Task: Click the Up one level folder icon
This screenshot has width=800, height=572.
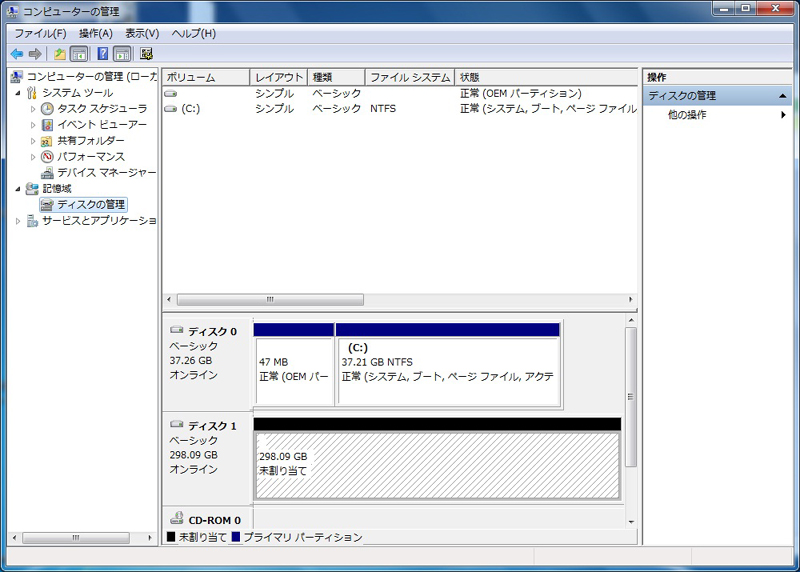Action: pos(60,54)
